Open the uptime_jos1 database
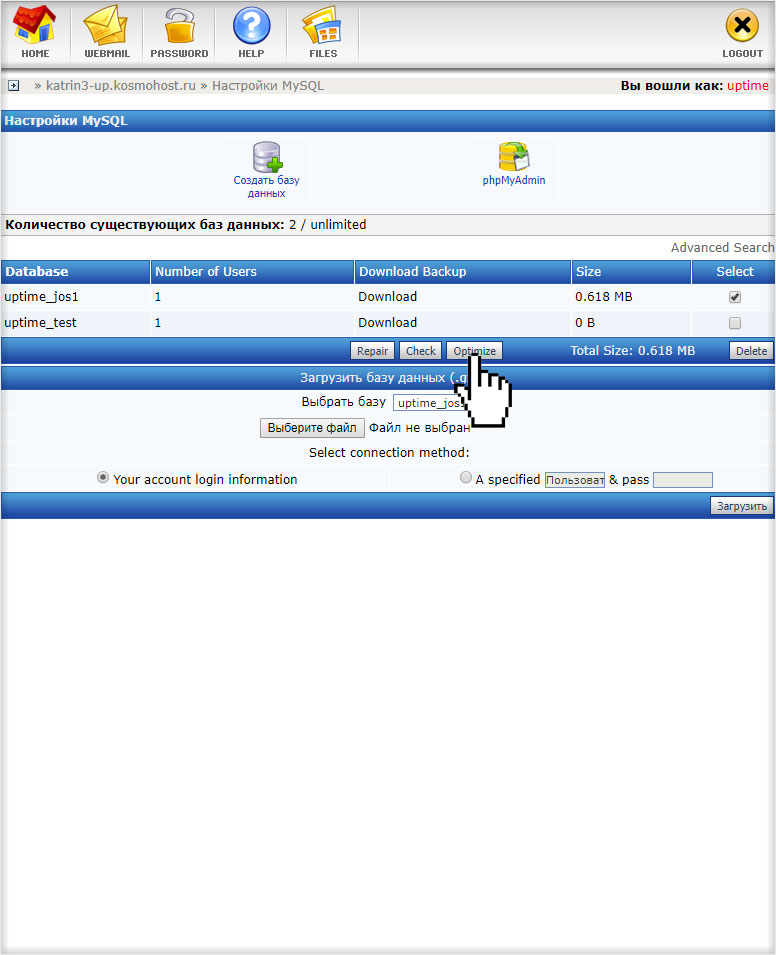 pyautogui.click(x=41, y=297)
